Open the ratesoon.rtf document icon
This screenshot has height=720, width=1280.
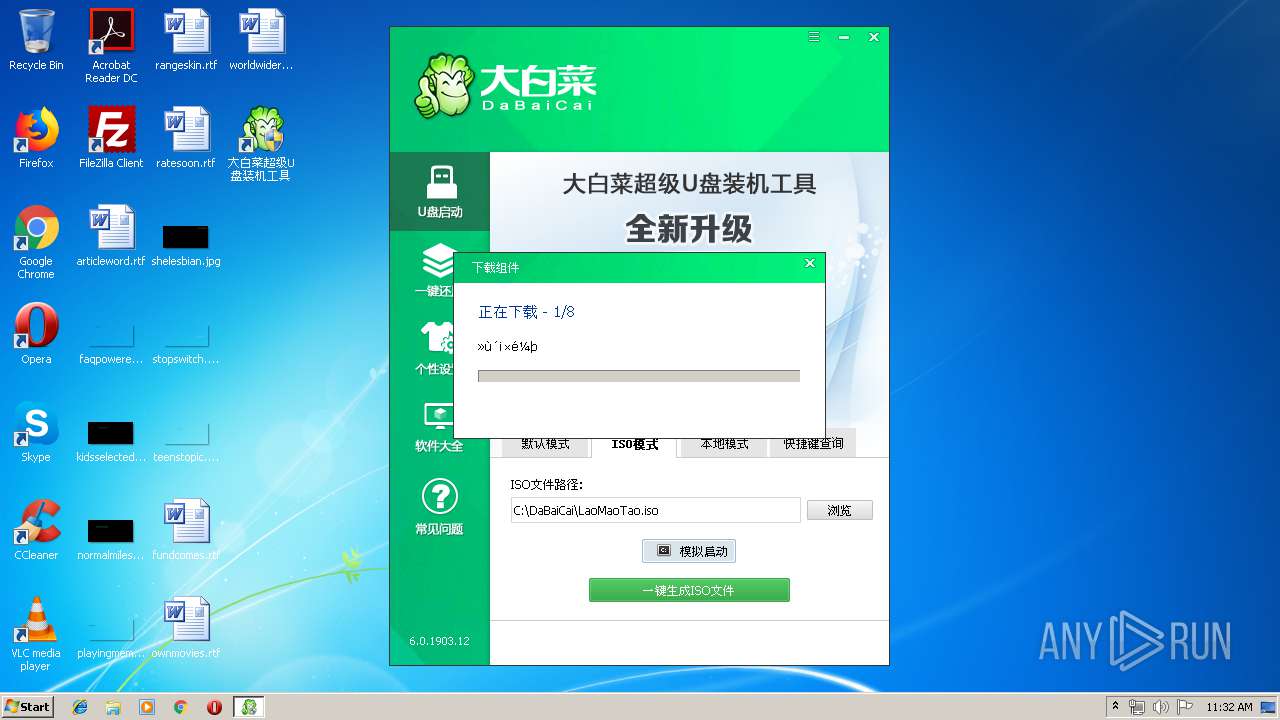click(x=186, y=139)
